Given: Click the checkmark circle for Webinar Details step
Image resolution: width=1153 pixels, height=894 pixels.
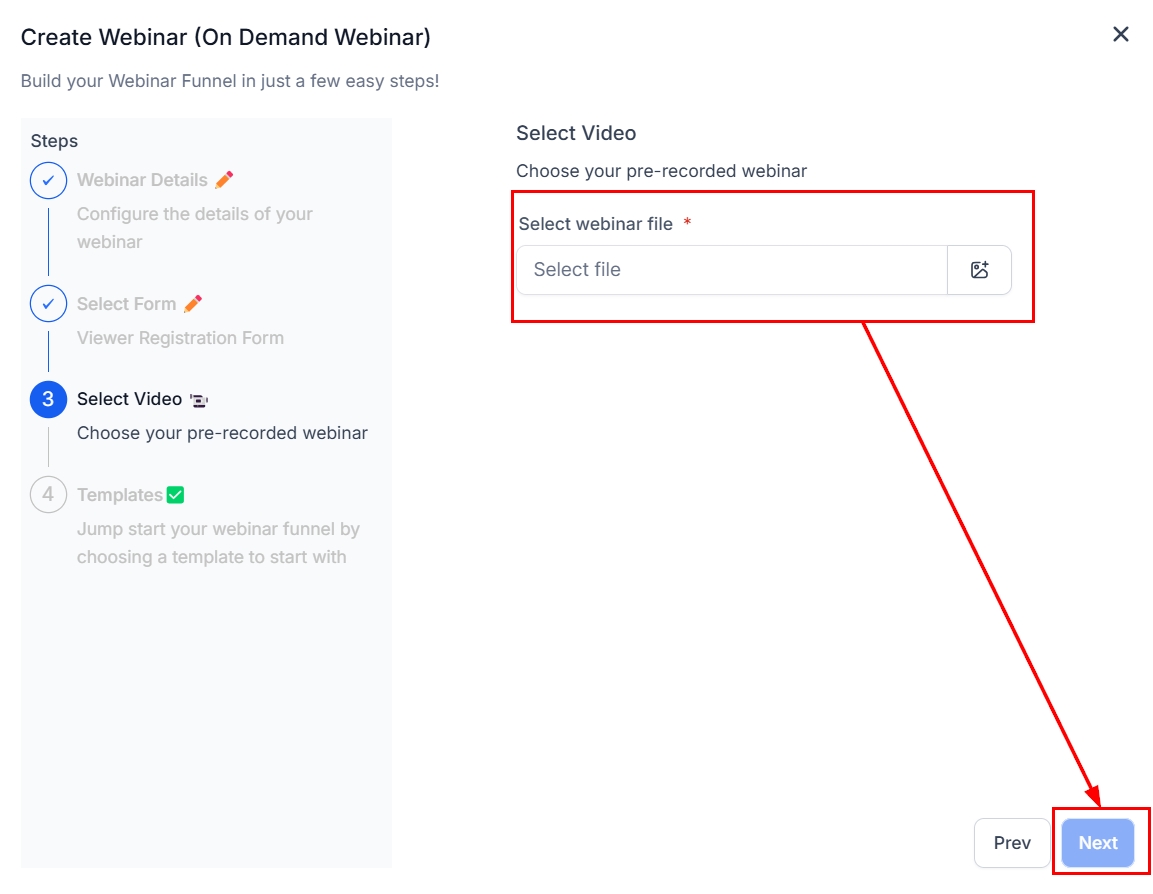Looking at the screenshot, I should pos(48,181).
